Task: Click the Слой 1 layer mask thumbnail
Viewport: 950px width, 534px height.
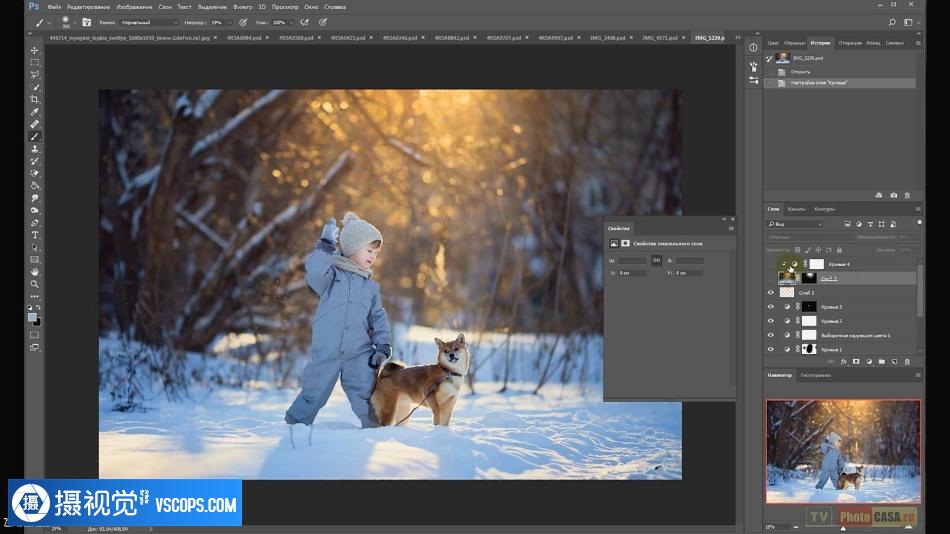Action: 809,278
